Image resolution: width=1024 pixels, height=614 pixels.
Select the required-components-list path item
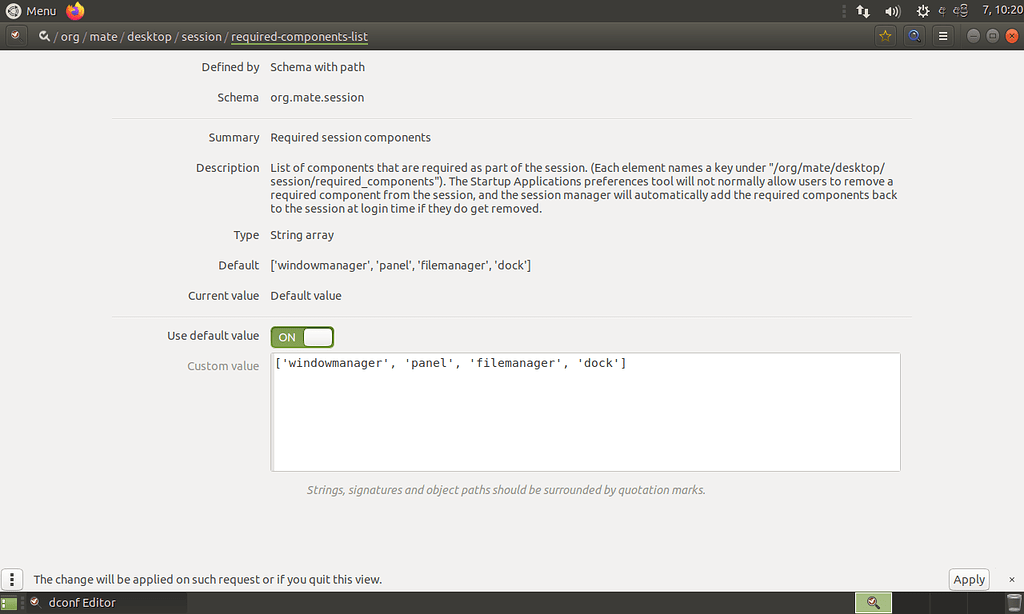299,37
